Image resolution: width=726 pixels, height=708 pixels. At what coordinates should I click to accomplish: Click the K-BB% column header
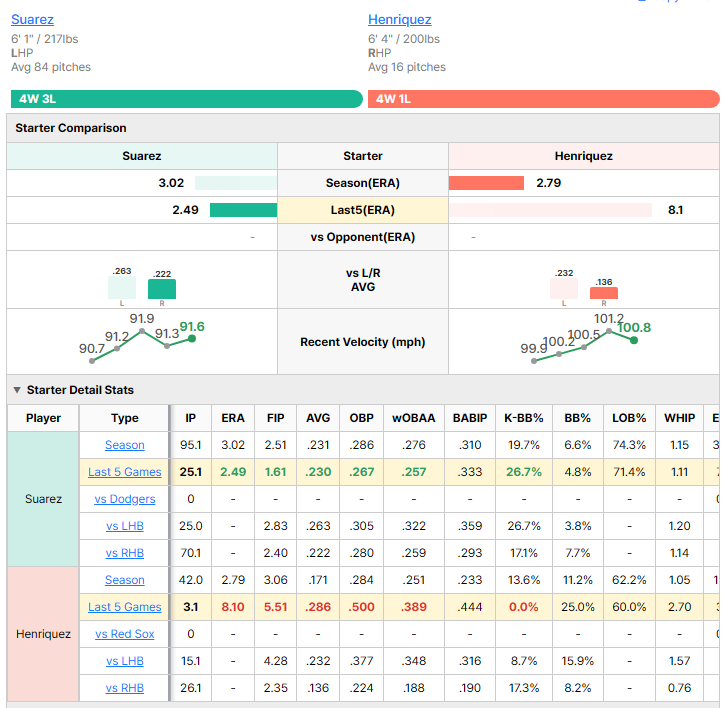(524, 418)
